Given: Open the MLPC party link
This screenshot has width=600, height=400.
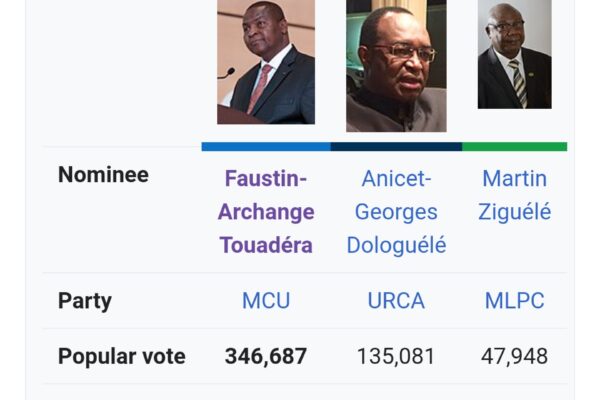Looking at the screenshot, I should pos(515,300).
